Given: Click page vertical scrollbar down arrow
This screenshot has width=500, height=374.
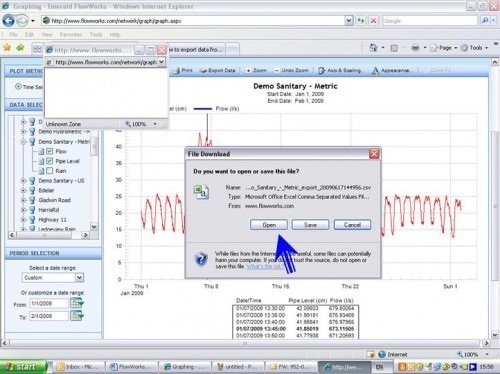Looking at the screenshot, I should 495,334.
